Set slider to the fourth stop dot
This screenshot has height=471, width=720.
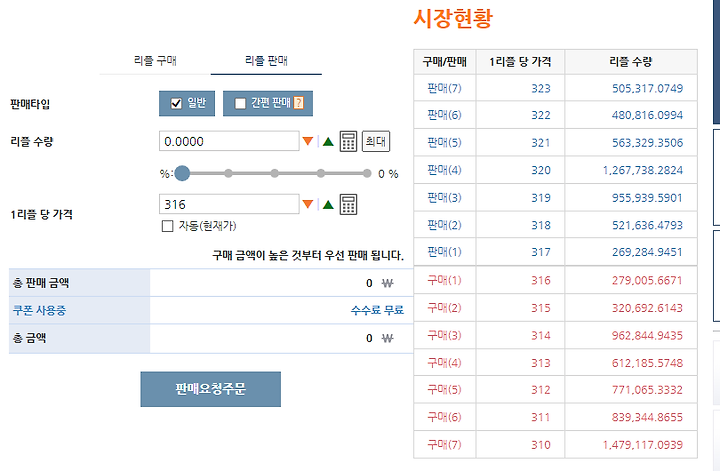coord(321,173)
